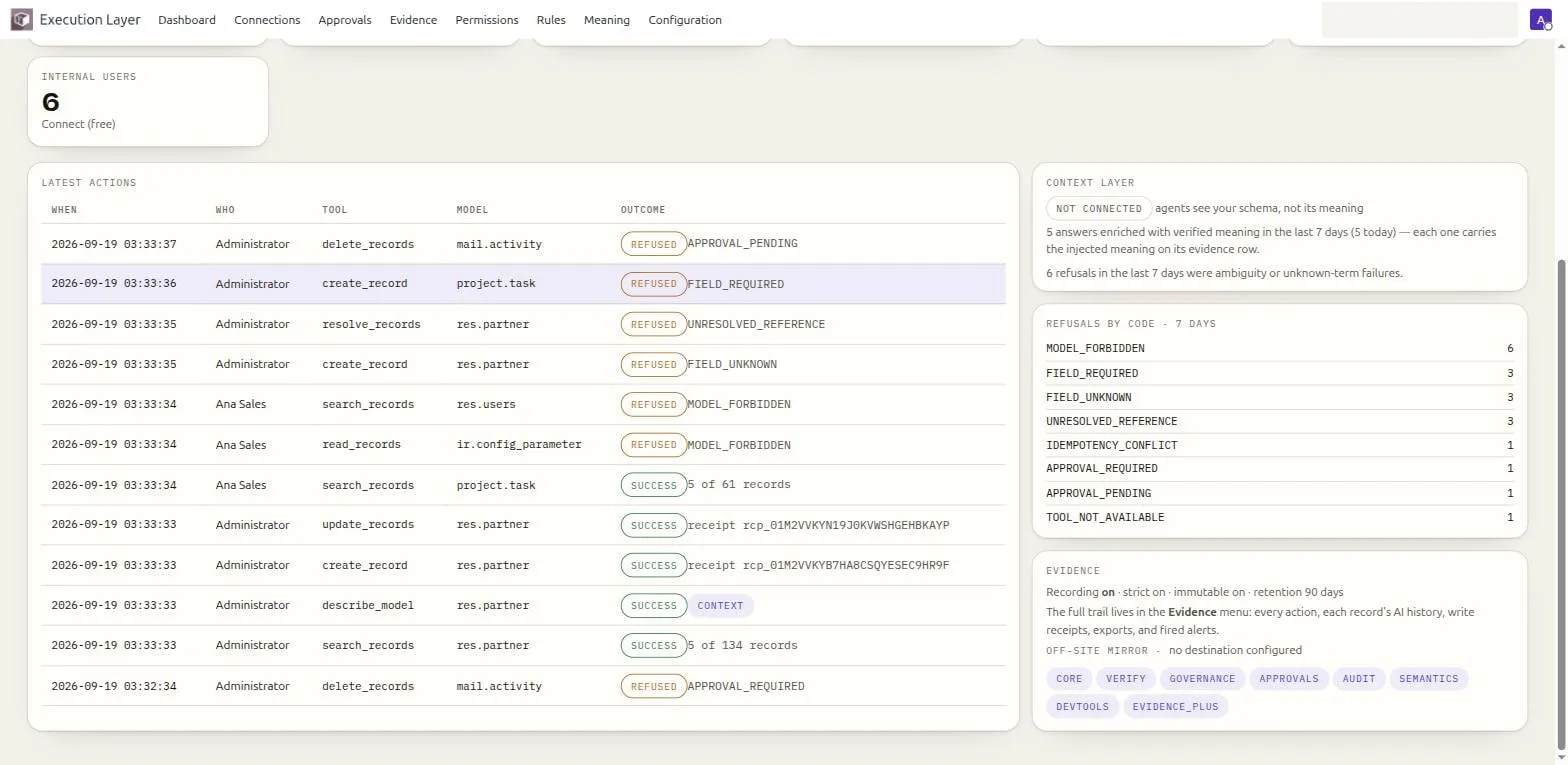Click the MODEL_FORBIDDEN refusal code row
1568x765 pixels.
(1279, 349)
